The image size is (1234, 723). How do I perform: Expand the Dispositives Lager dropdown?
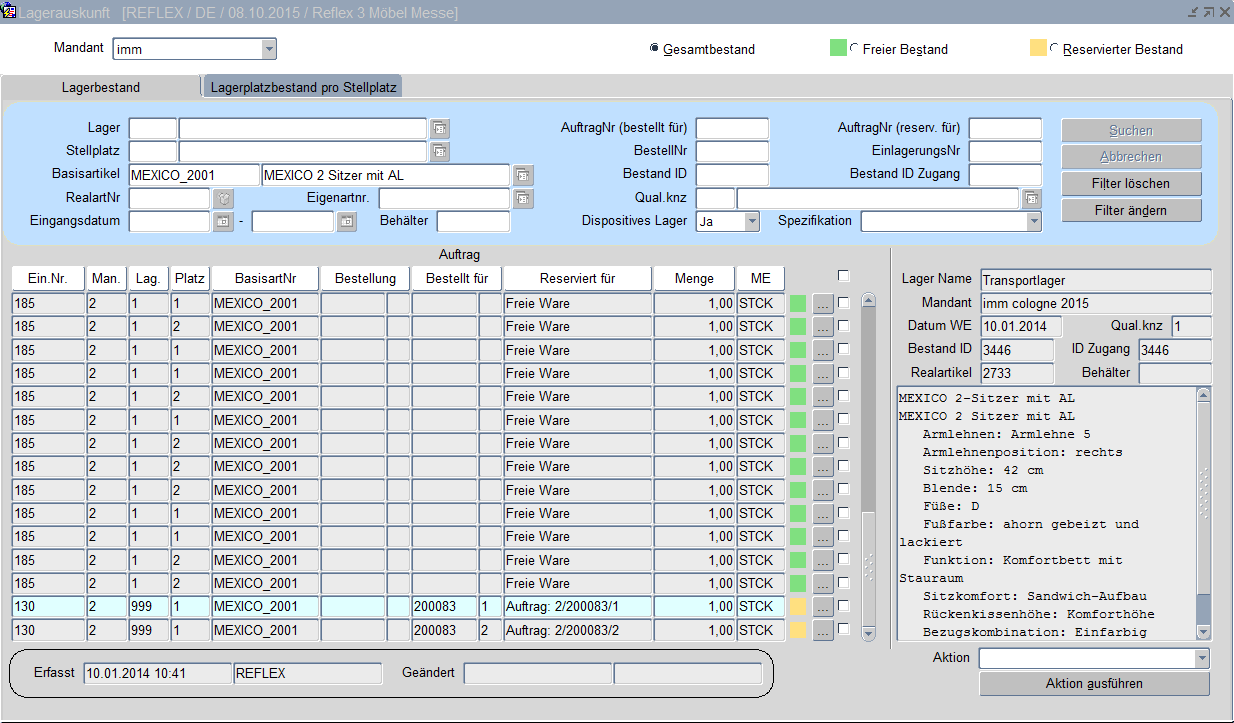point(752,221)
